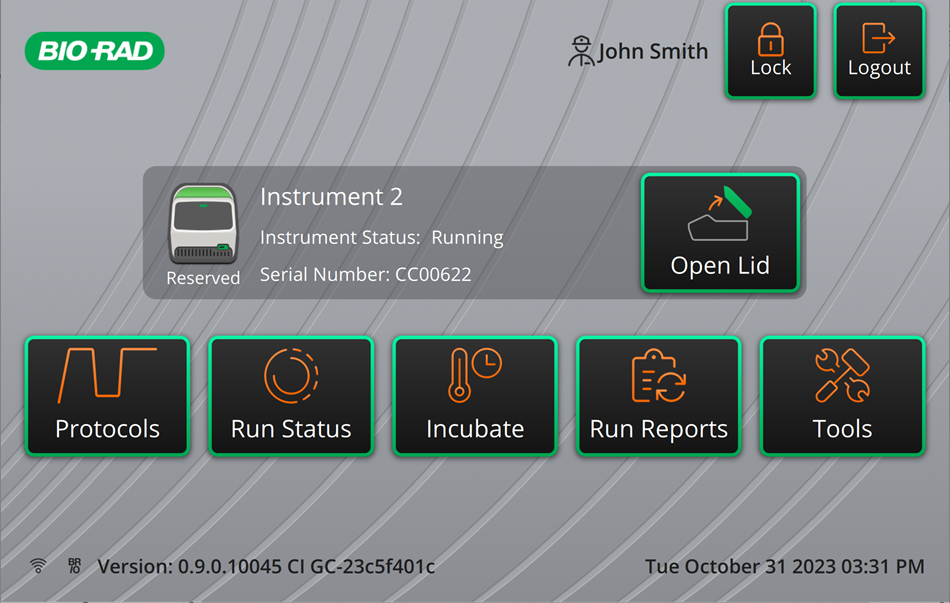Open the Tools menu
This screenshot has height=603, width=950.
[x=842, y=396]
